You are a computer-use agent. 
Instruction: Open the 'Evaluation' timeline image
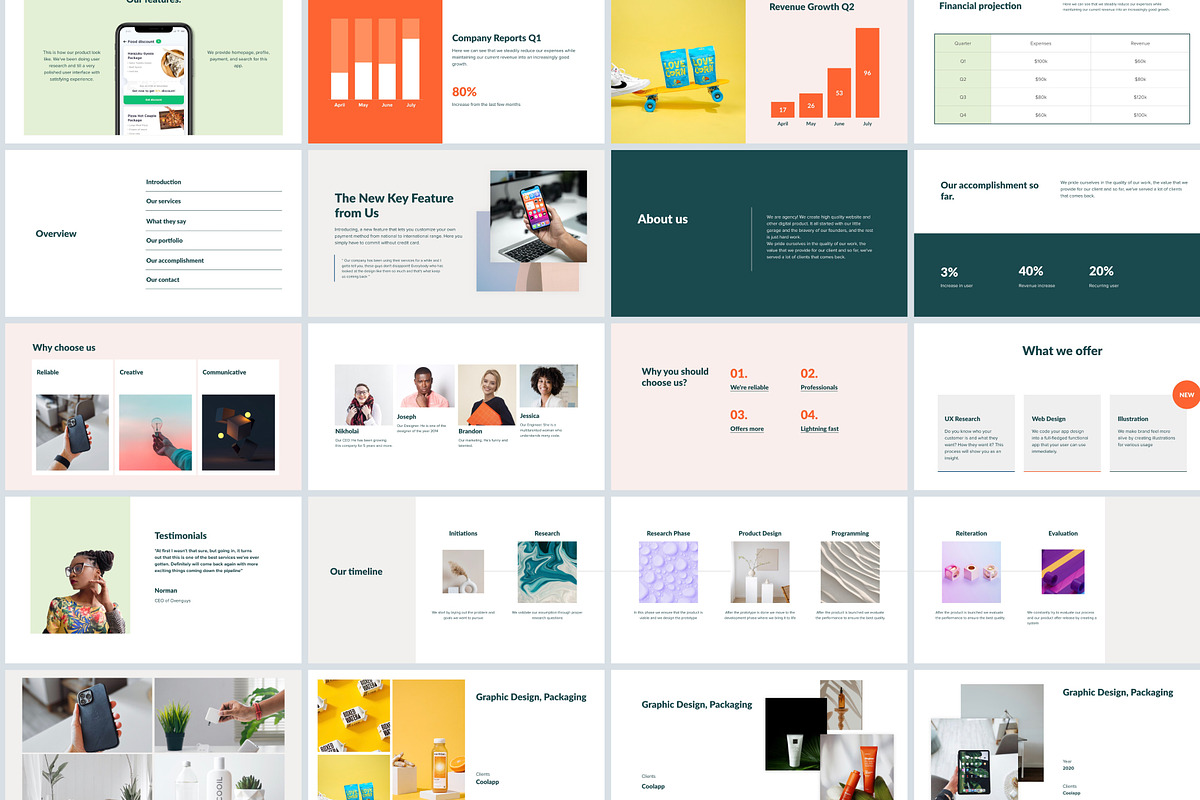tap(1063, 572)
